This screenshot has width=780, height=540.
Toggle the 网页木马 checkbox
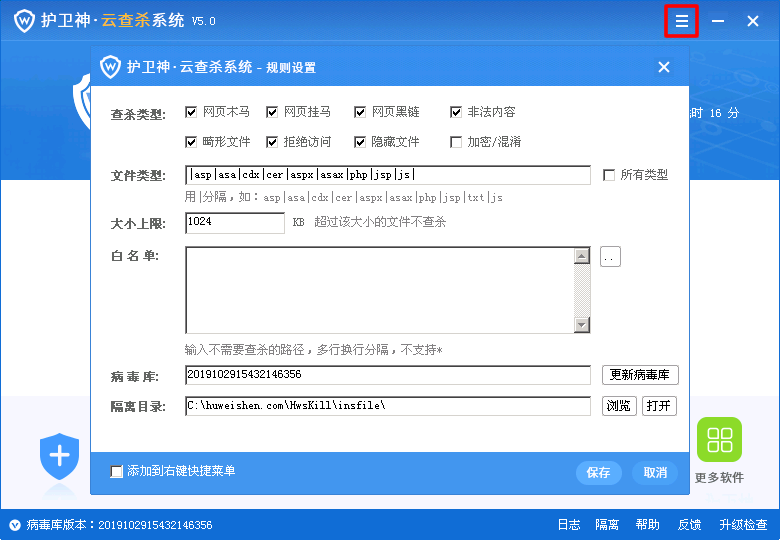191,112
